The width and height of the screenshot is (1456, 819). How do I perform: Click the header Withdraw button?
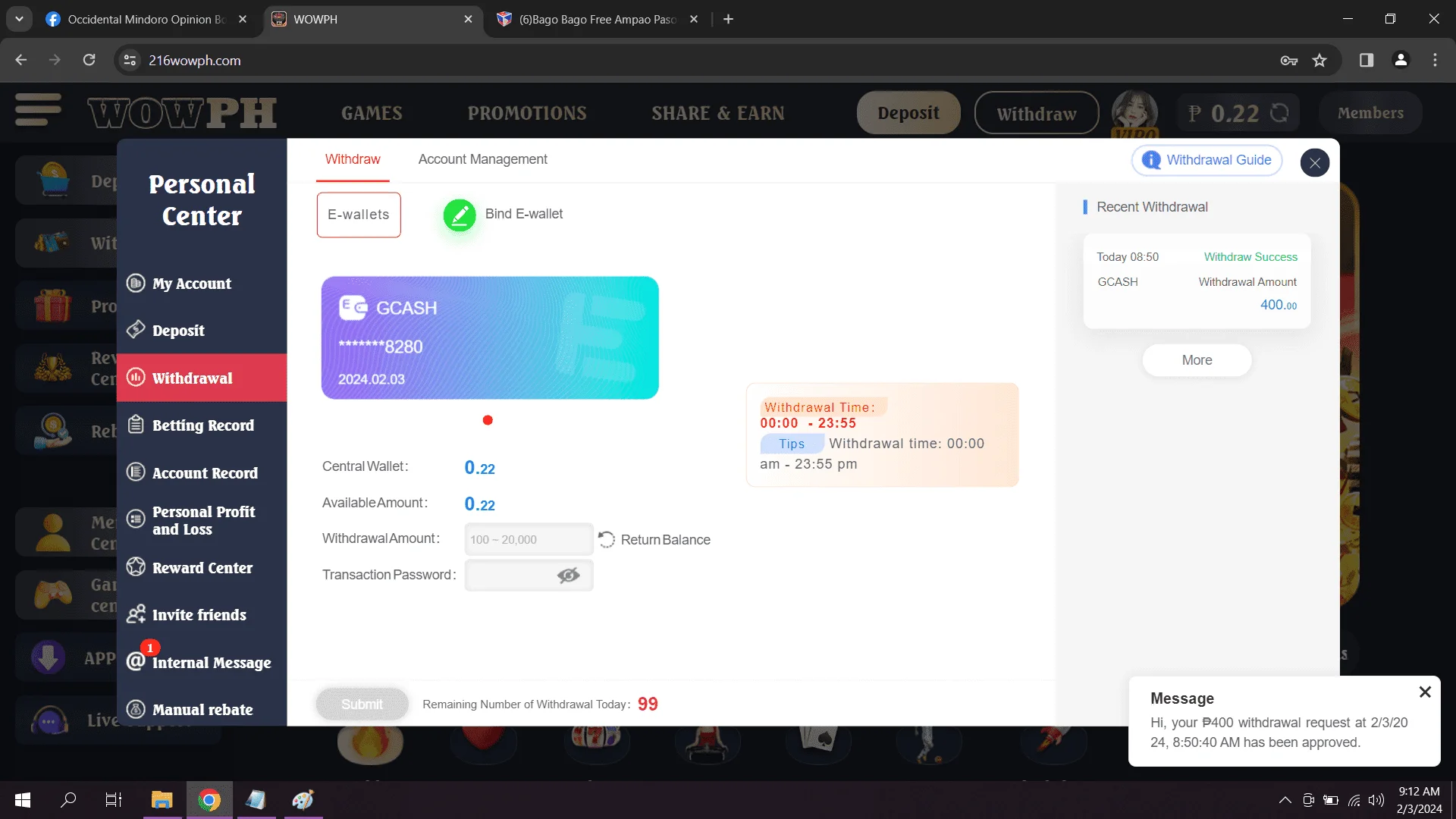point(1037,113)
